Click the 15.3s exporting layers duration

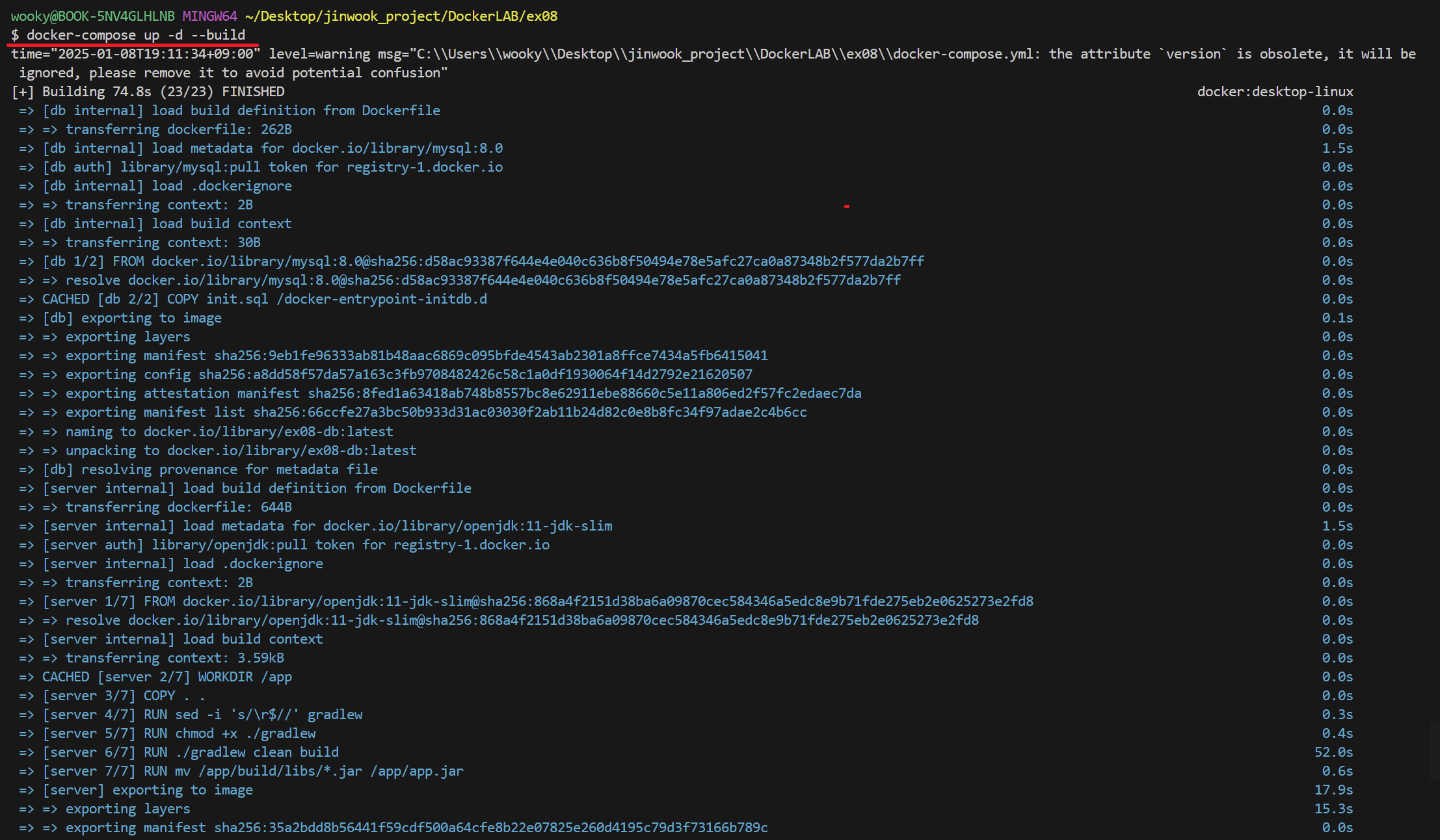click(1333, 809)
